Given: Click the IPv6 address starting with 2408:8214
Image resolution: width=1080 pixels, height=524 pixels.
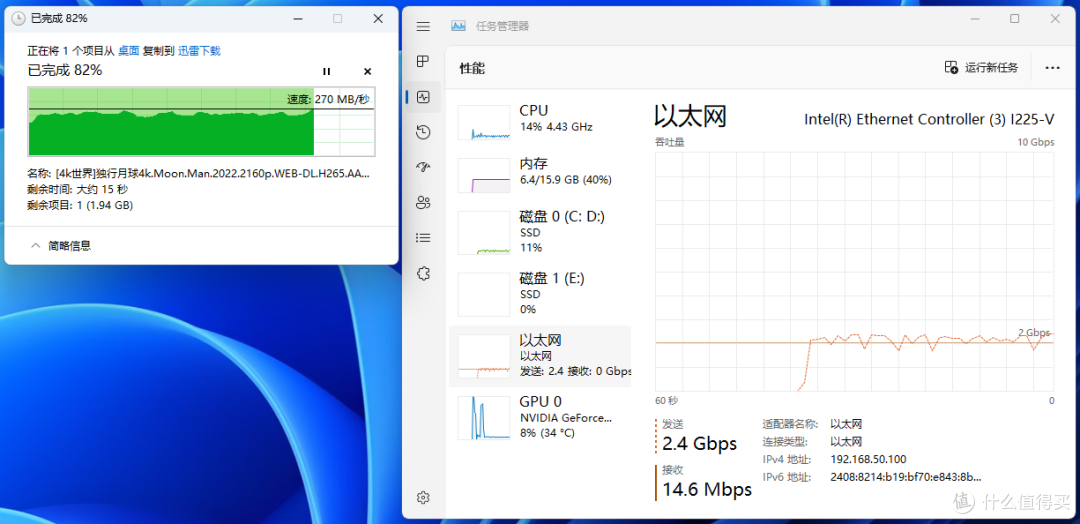Looking at the screenshot, I should point(906,478).
